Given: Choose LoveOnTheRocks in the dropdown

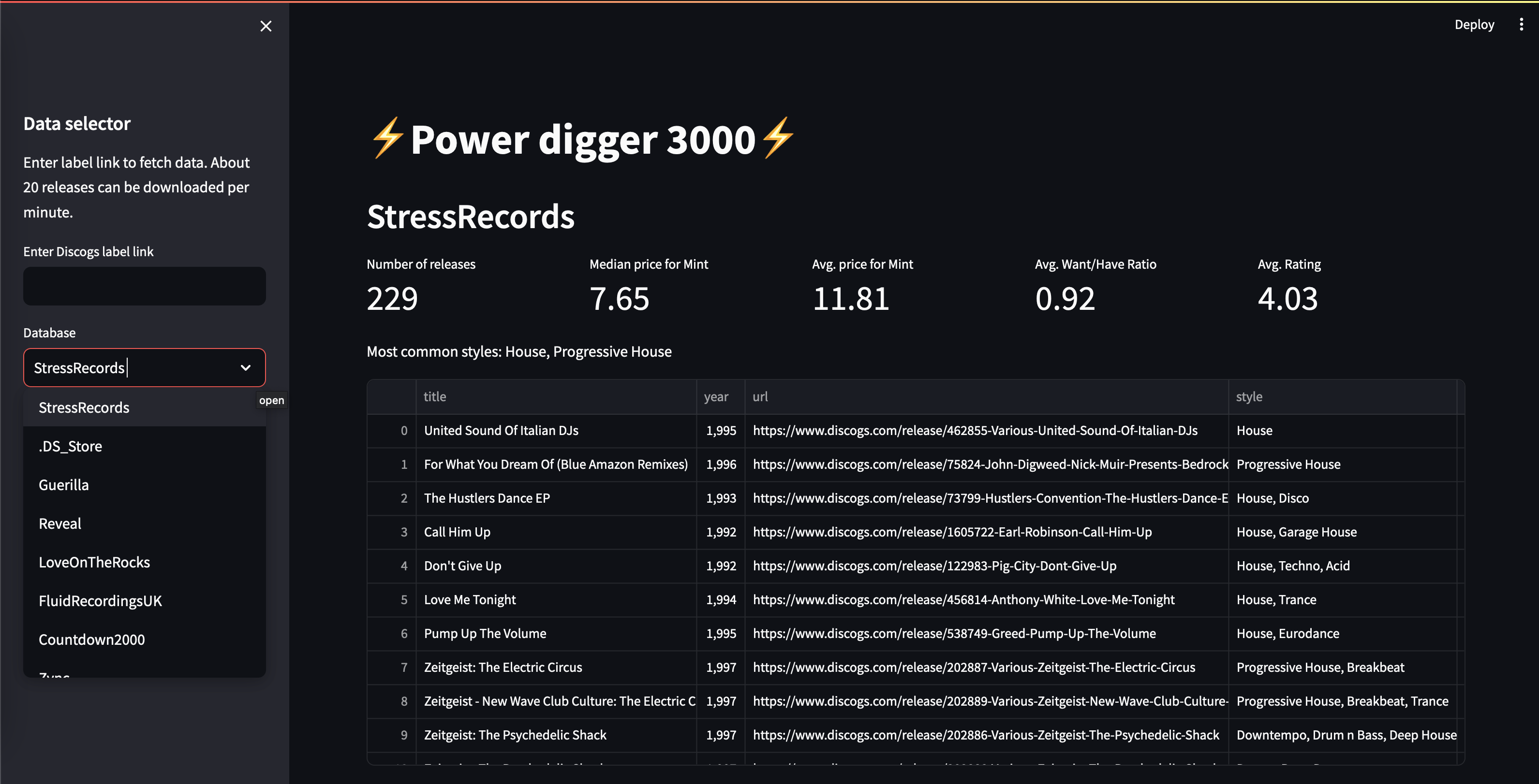Looking at the screenshot, I should click(x=94, y=562).
